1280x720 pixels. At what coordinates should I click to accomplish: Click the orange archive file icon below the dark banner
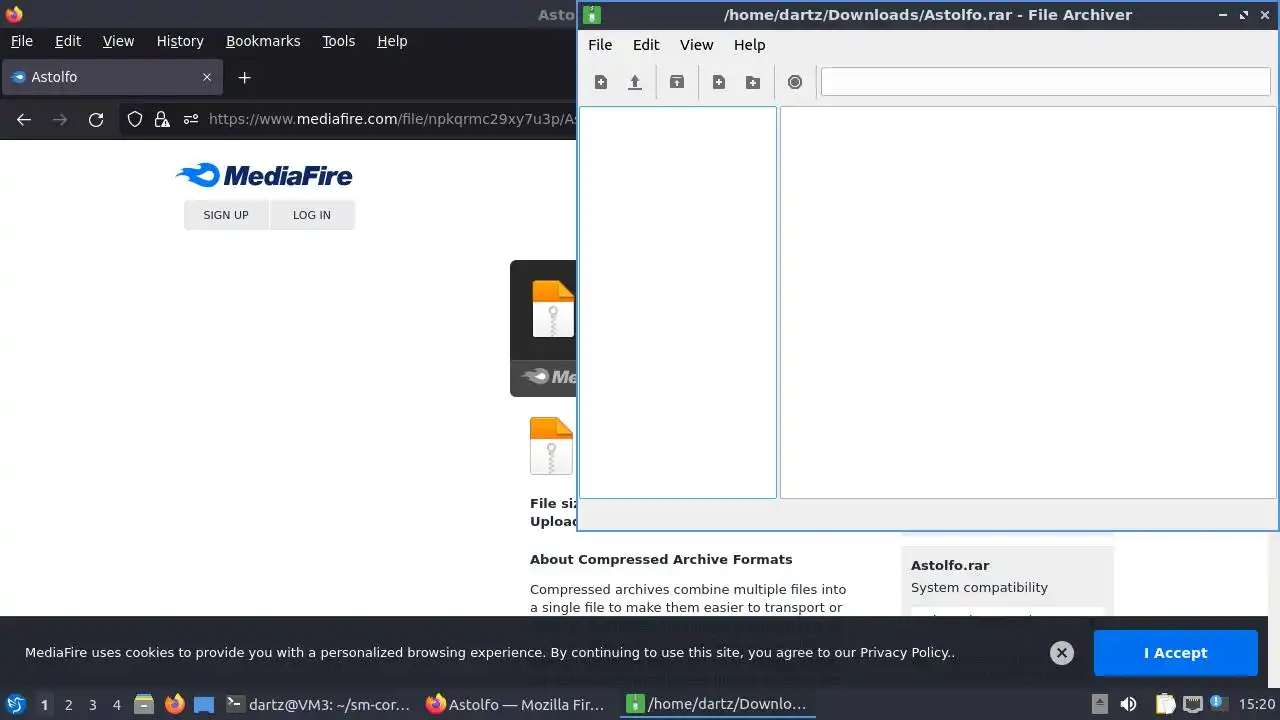(x=551, y=446)
